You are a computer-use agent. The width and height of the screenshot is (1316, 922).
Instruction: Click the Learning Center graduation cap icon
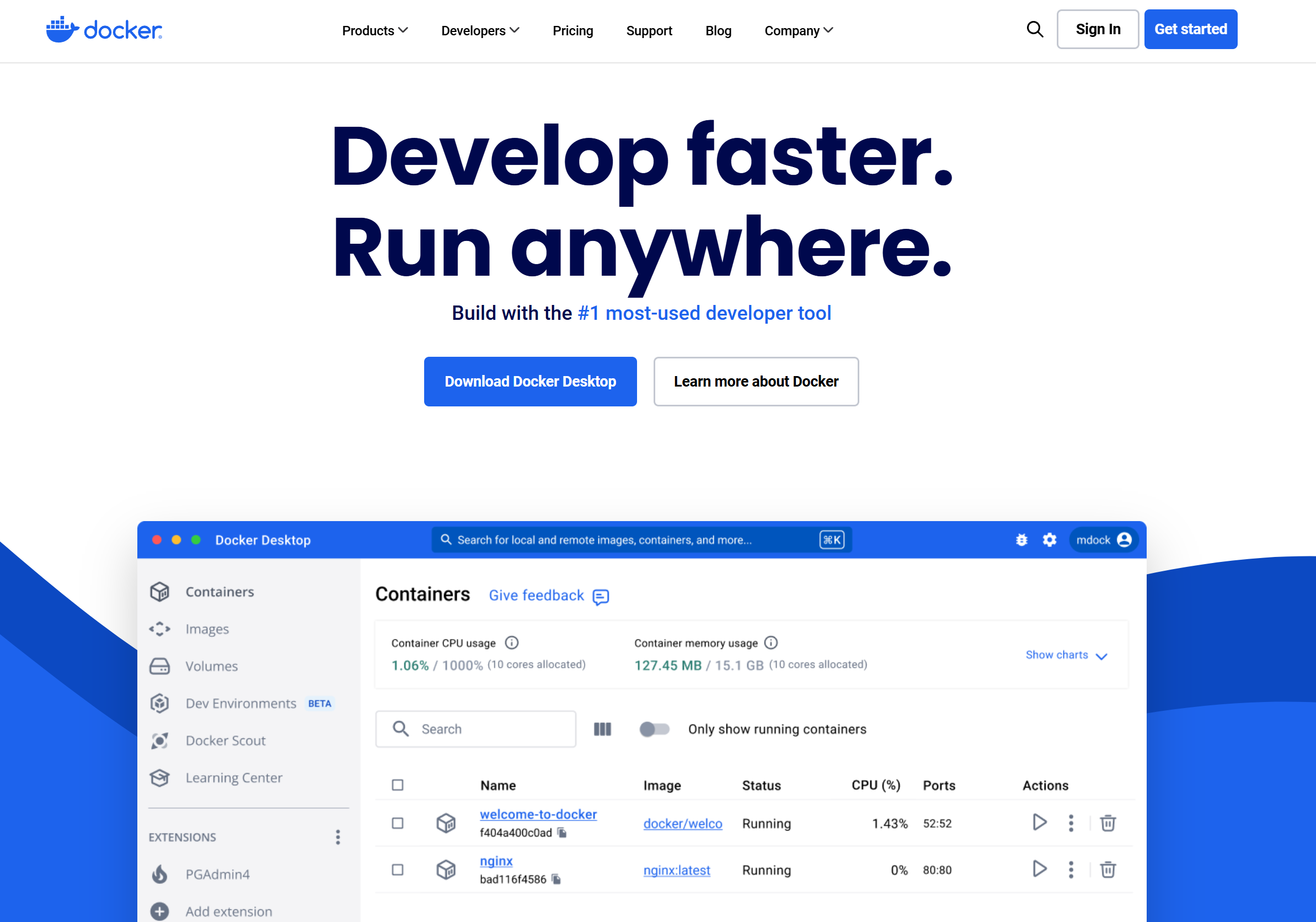pos(159,778)
